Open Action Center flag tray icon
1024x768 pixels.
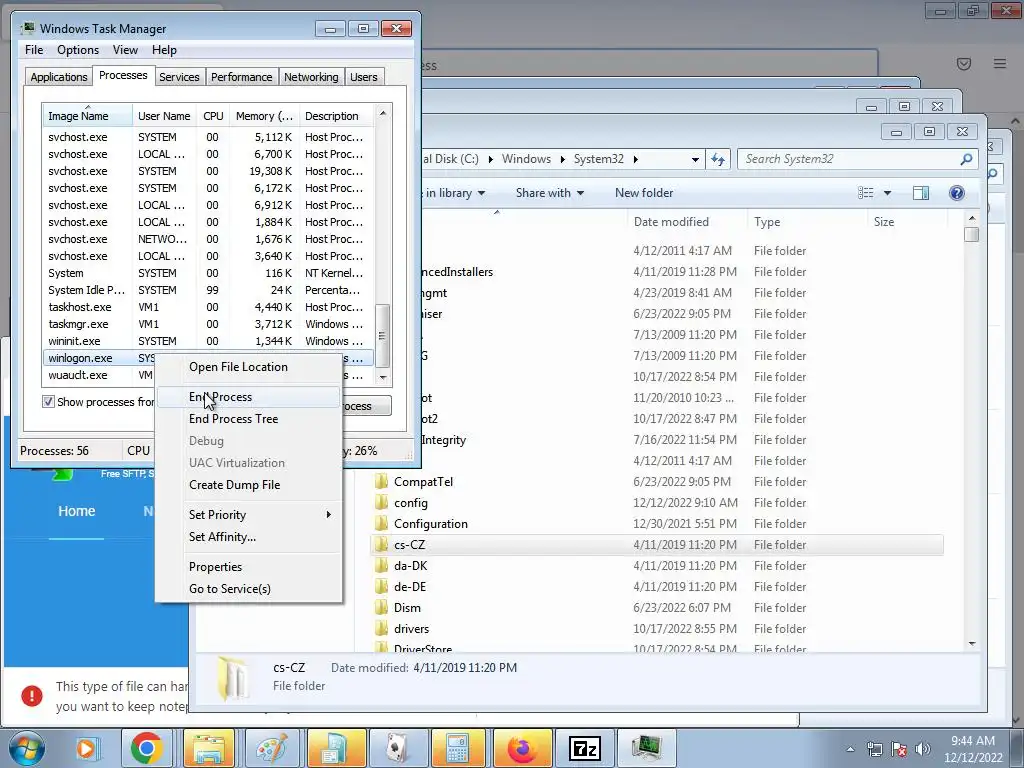pyautogui.click(x=899, y=749)
